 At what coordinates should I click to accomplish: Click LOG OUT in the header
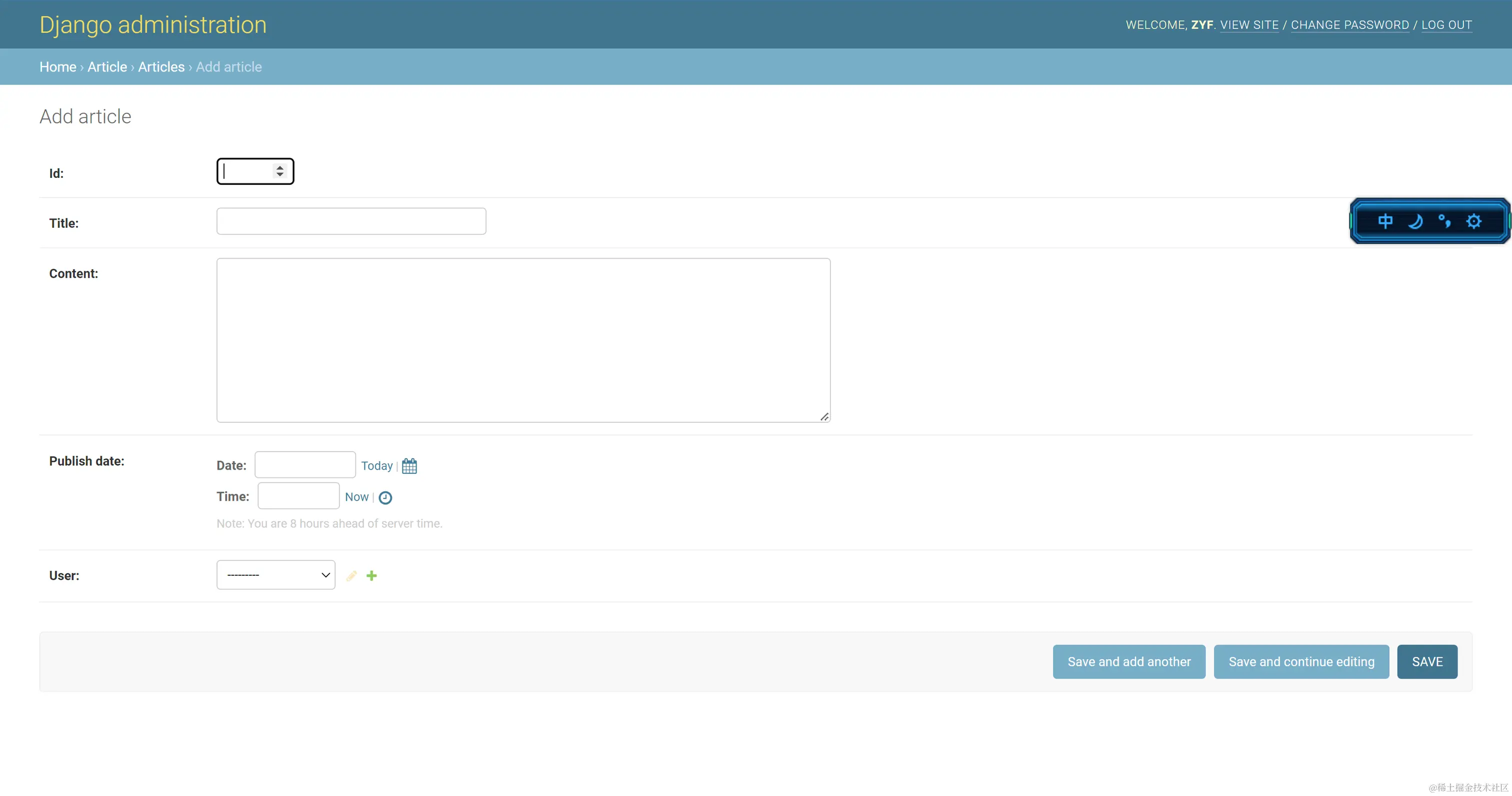(x=1446, y=24)
